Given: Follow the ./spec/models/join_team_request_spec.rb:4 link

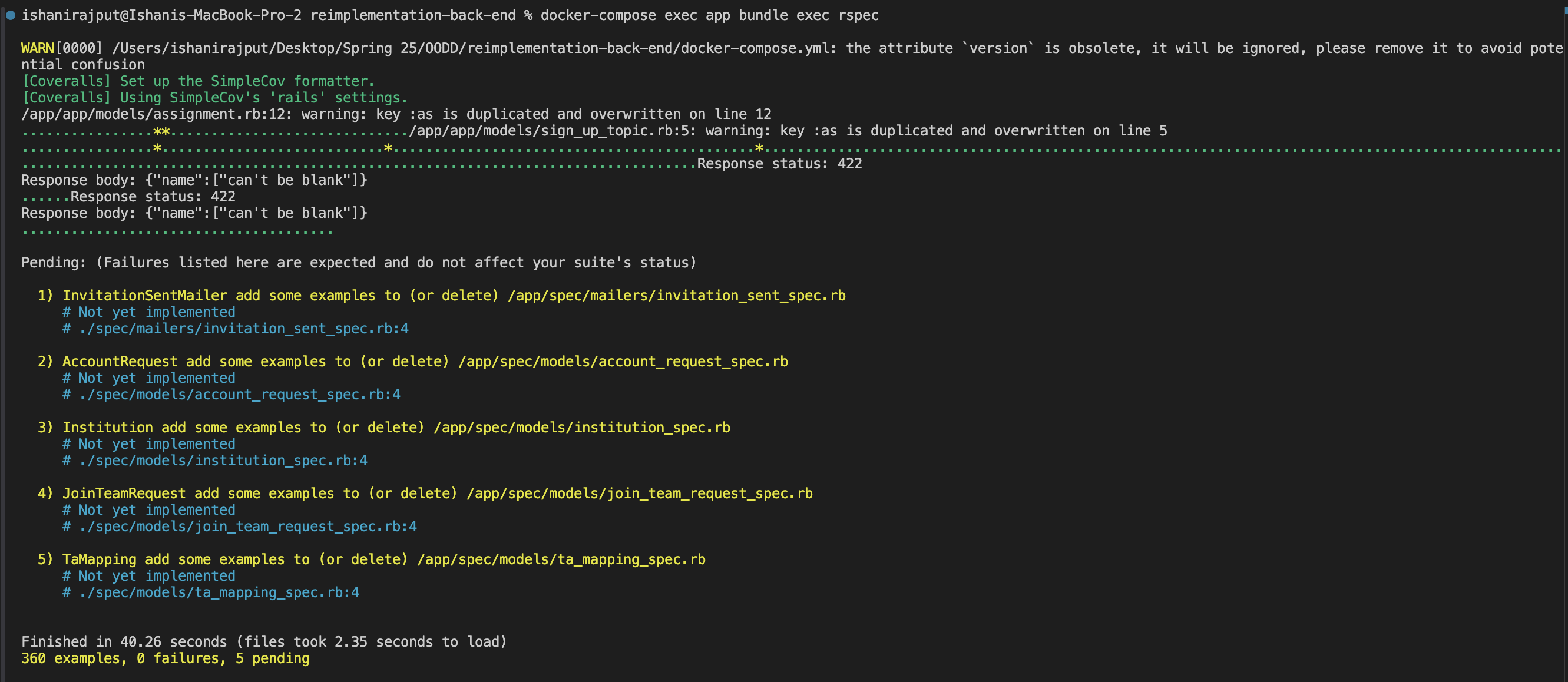Looking at the screenshot, I should pos(248,527).
